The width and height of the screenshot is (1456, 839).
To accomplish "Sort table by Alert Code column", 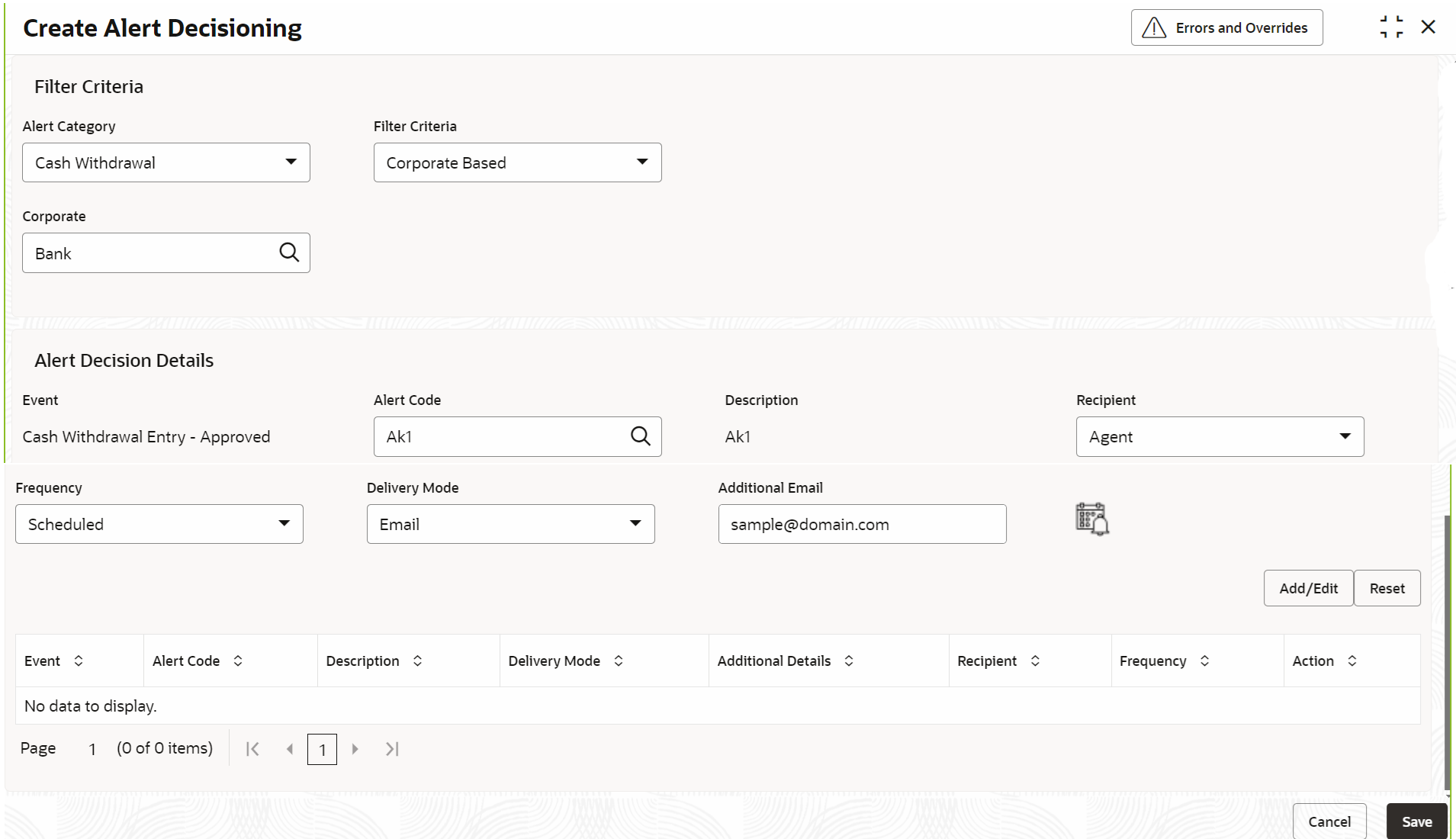I will coord(238,661).
